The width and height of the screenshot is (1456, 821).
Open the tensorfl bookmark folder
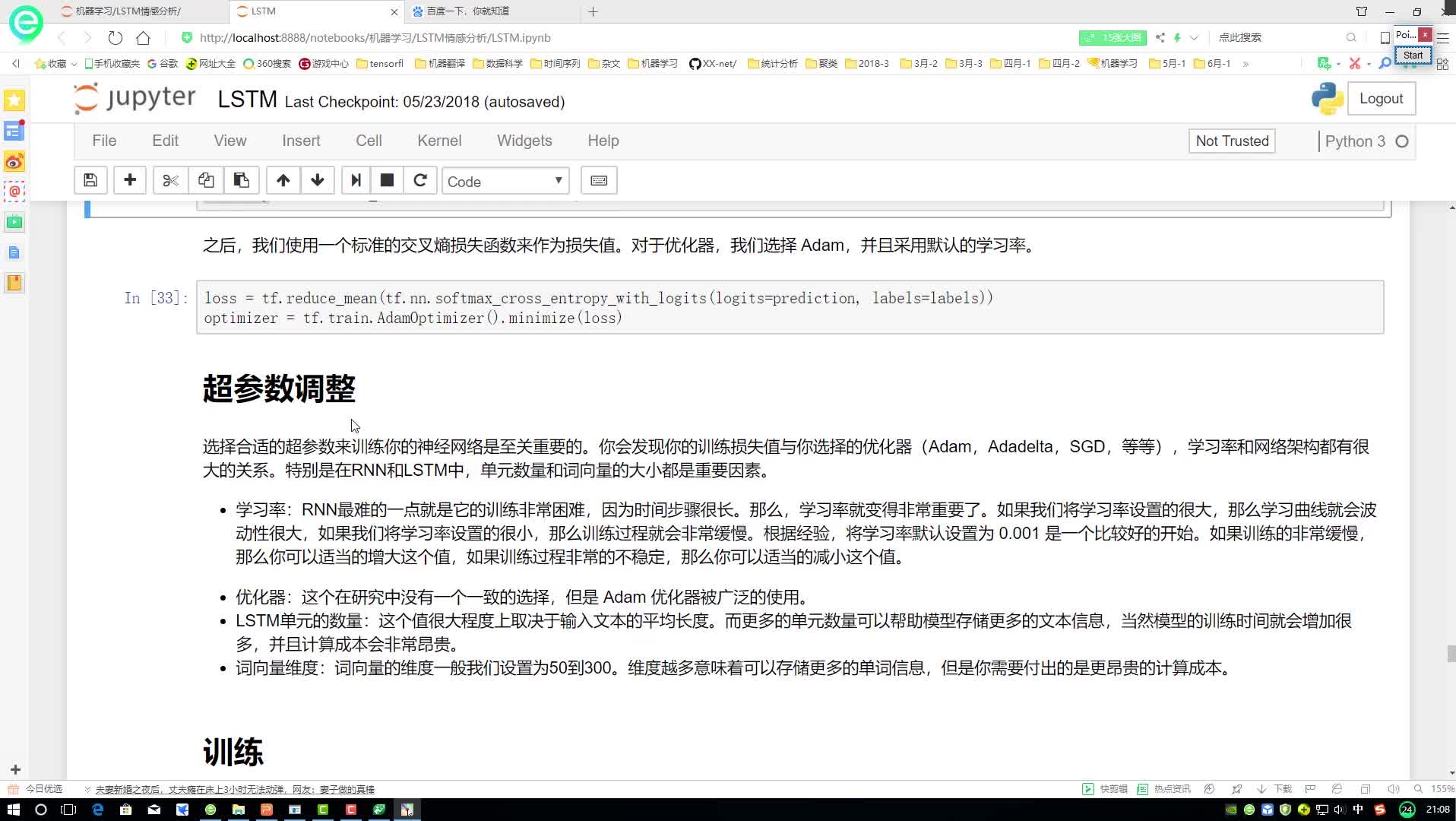click(380, 64)
